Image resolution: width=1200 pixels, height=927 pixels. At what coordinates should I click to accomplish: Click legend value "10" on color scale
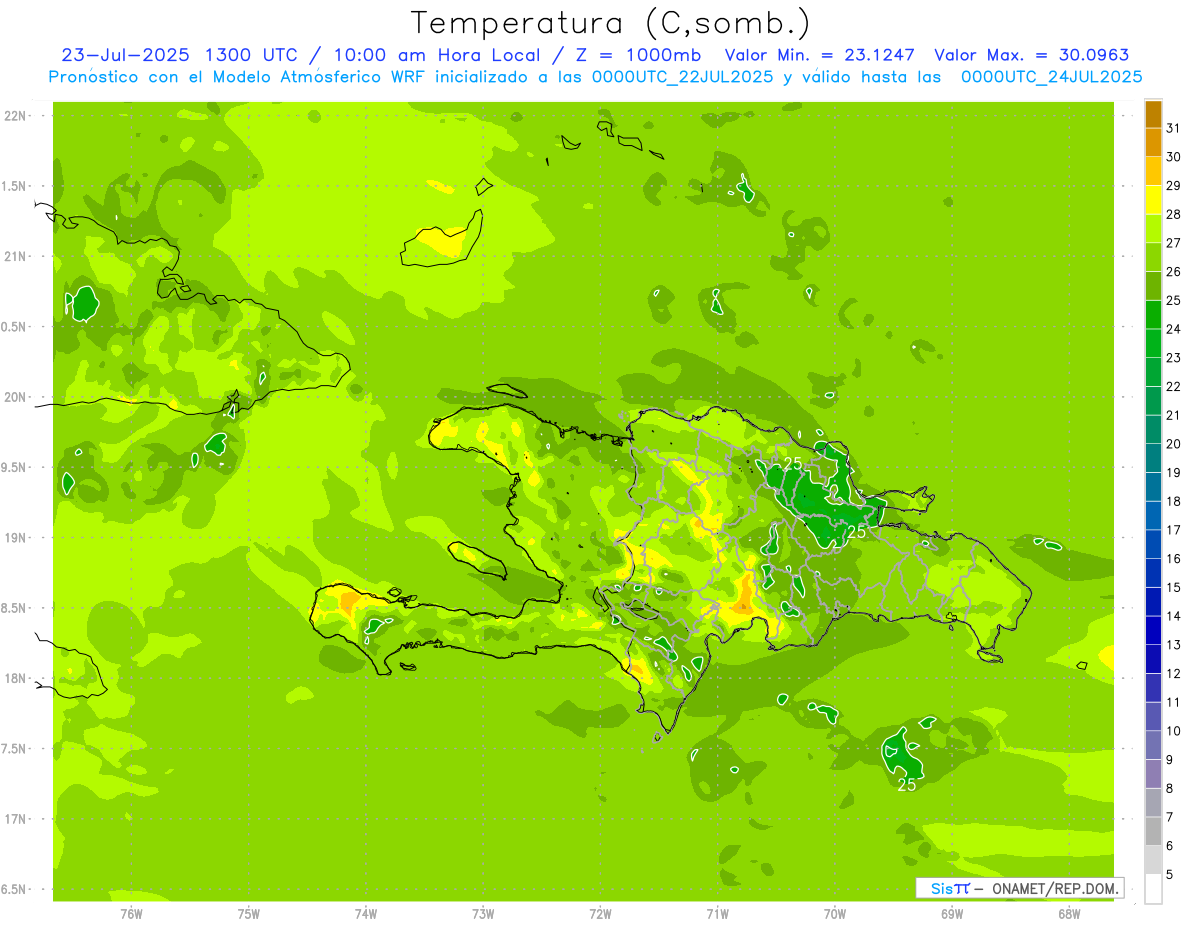tap(1174, 731)
